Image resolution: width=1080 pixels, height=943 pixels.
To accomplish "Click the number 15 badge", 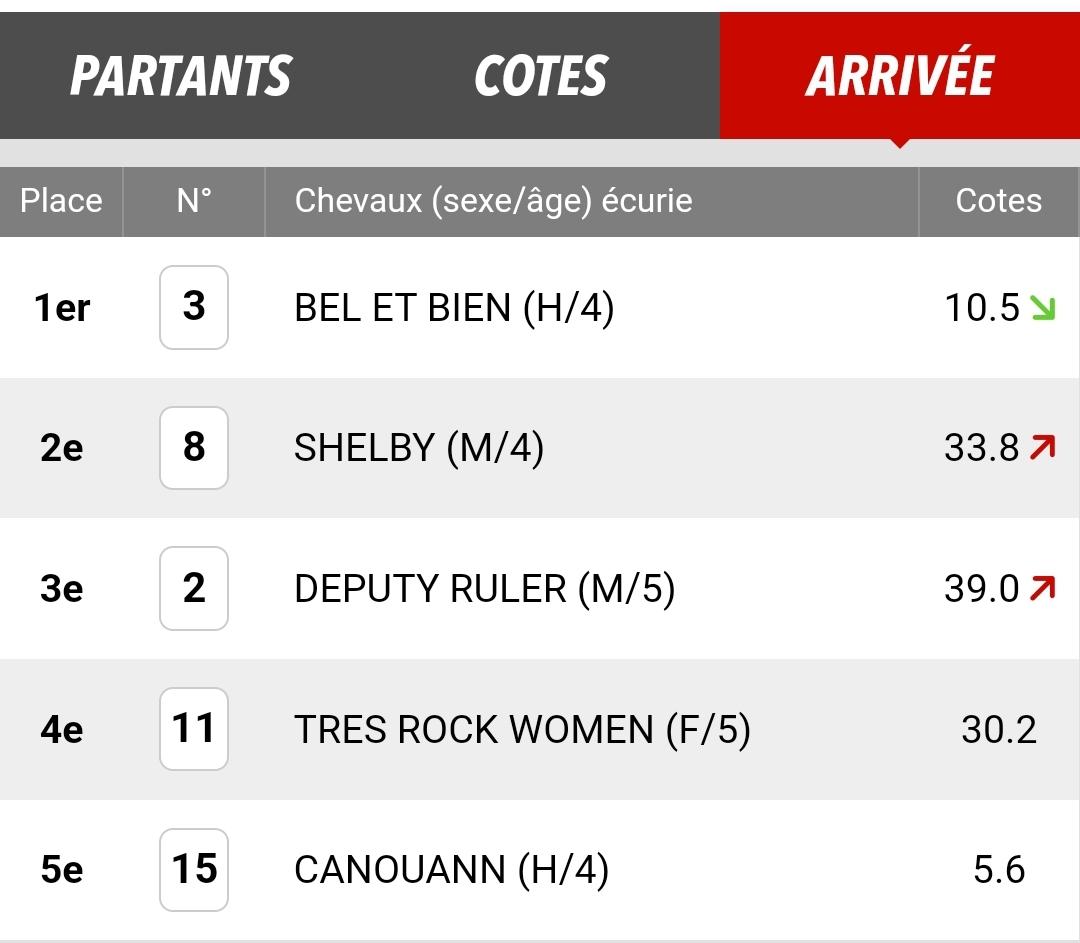I will coord(194,869).
